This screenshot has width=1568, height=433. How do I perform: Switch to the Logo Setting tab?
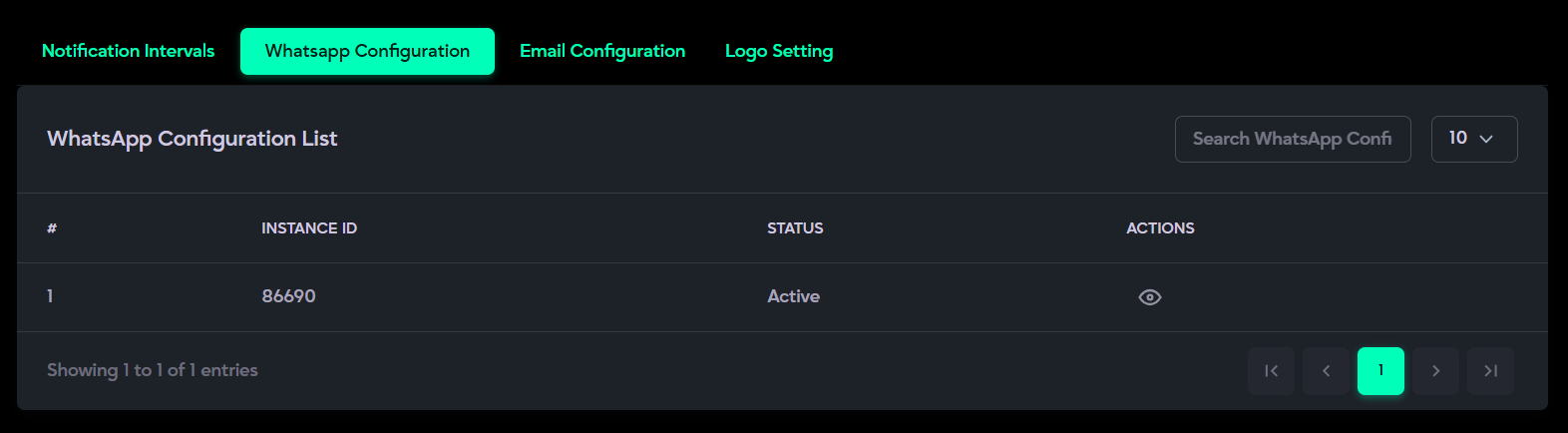coord(779,51)
